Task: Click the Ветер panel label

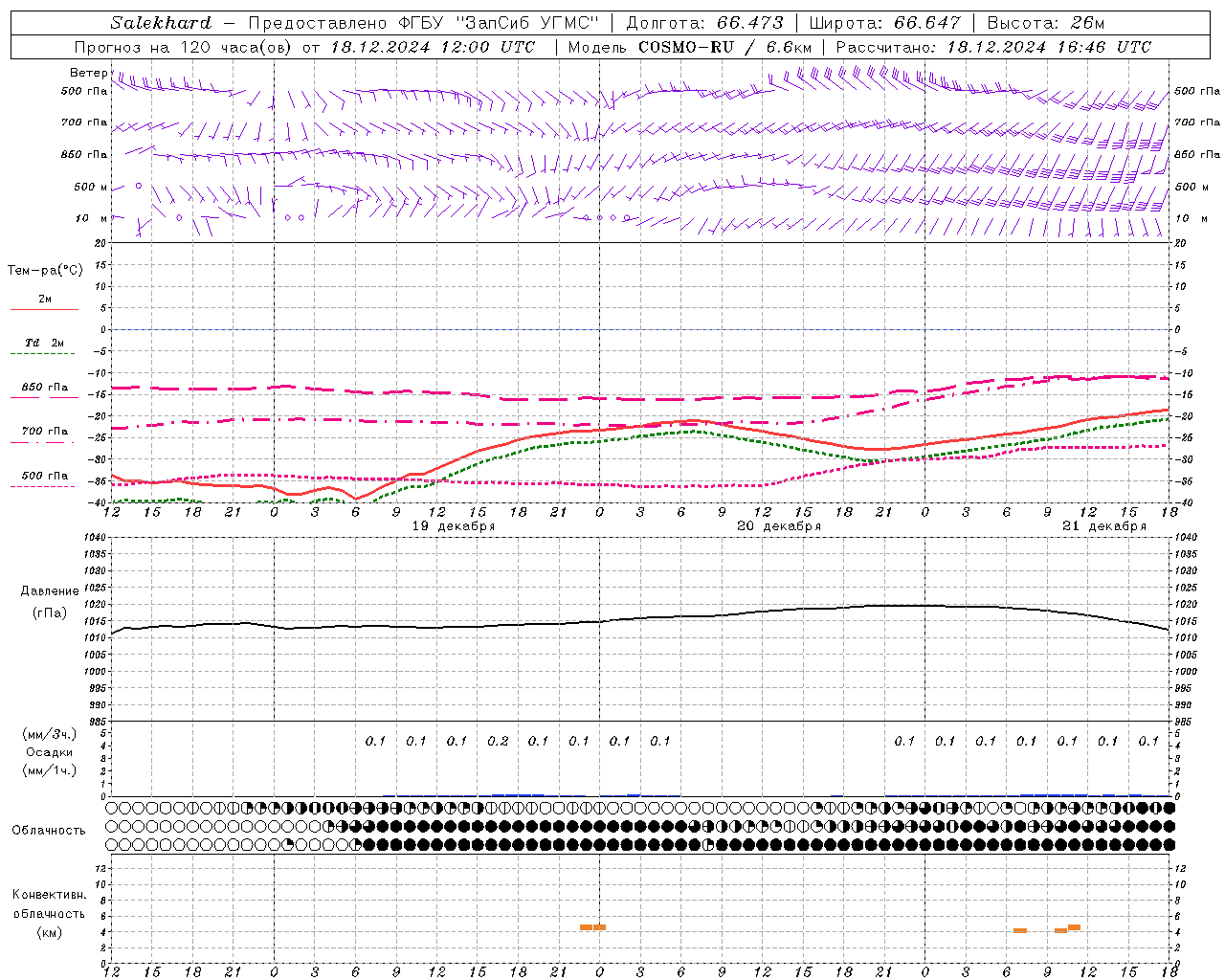Action: (x=88, y=73)
